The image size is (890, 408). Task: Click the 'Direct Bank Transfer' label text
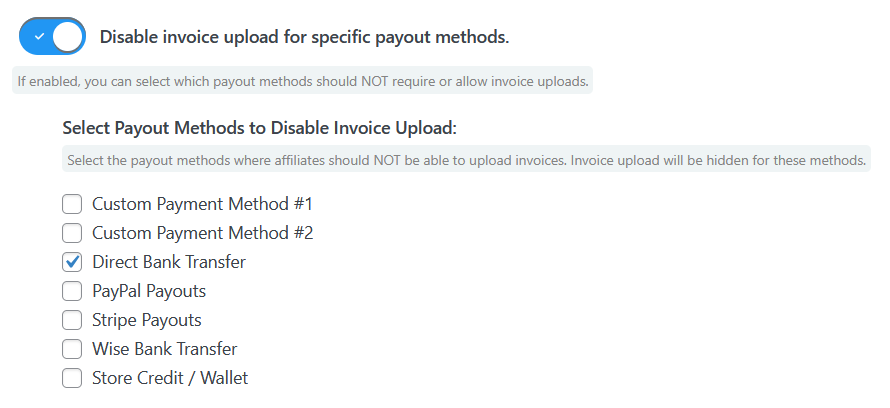coord(168,262)
